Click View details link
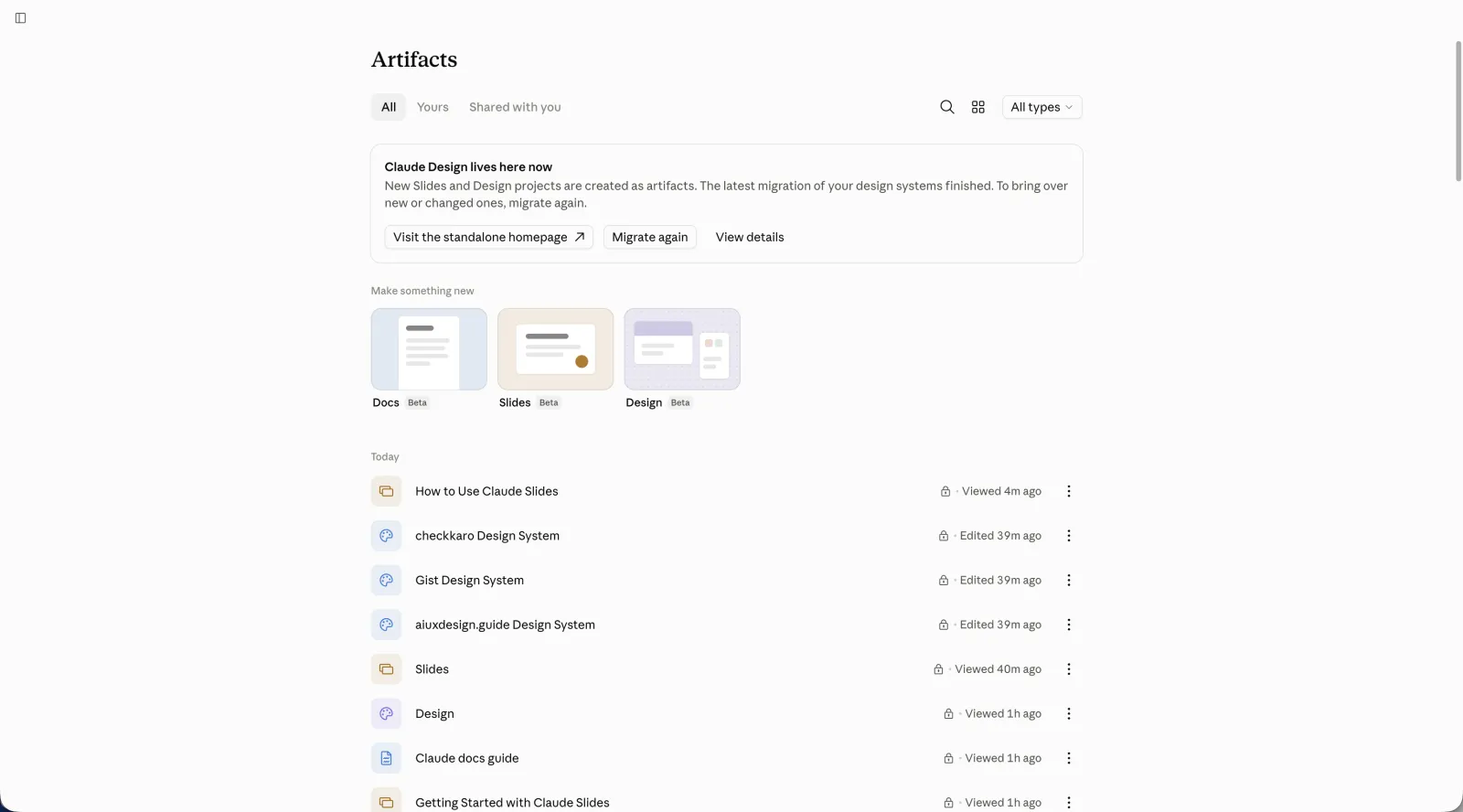Viewport: 1463px width, 812px height. pyautogui.click(x=750, y=237)
